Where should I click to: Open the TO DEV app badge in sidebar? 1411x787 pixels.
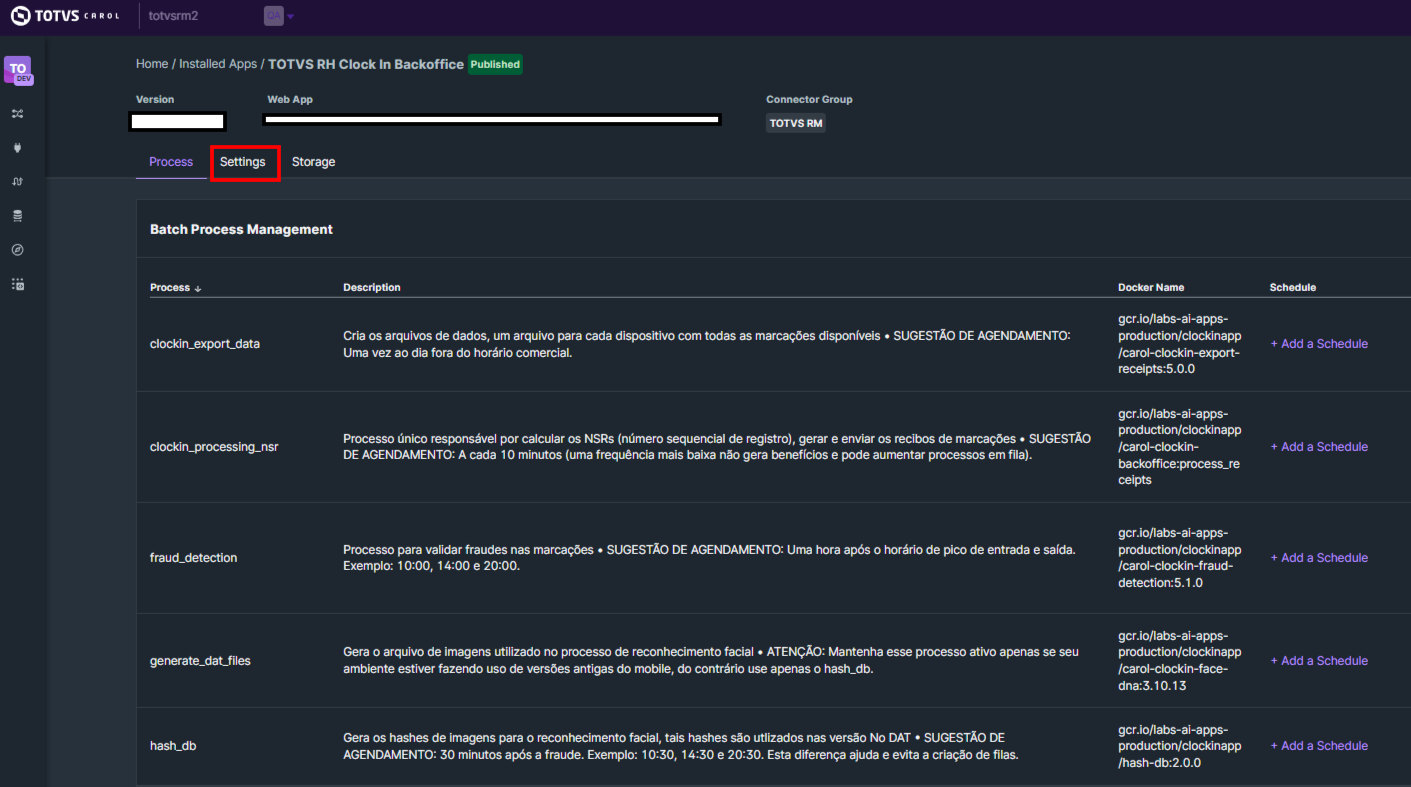[18, 70]
